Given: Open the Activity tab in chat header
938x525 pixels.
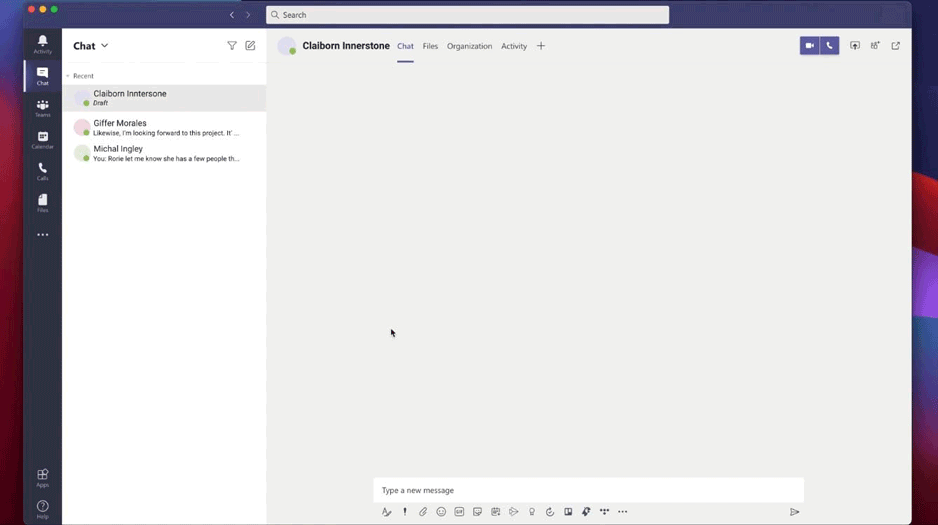Looking at the screenshot, I should click(514, 46).
